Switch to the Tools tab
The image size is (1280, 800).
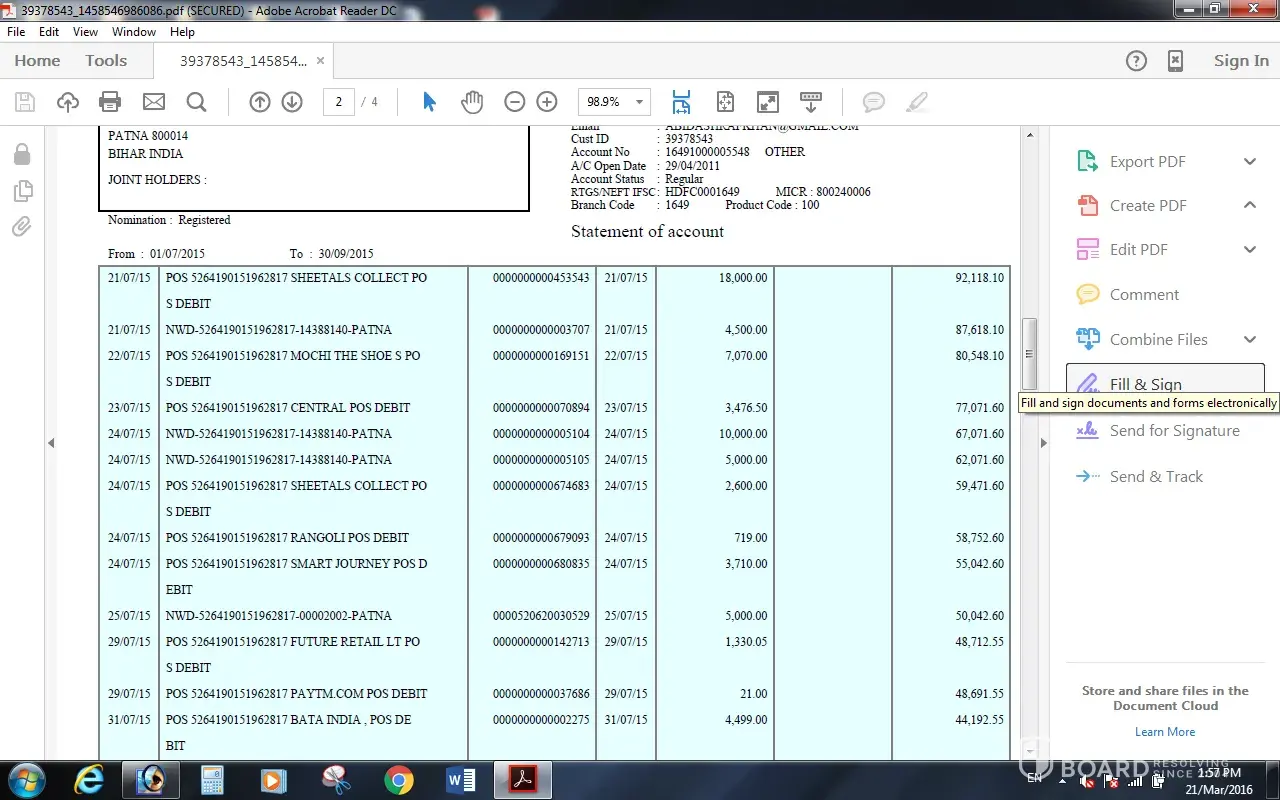coord(106,61)
